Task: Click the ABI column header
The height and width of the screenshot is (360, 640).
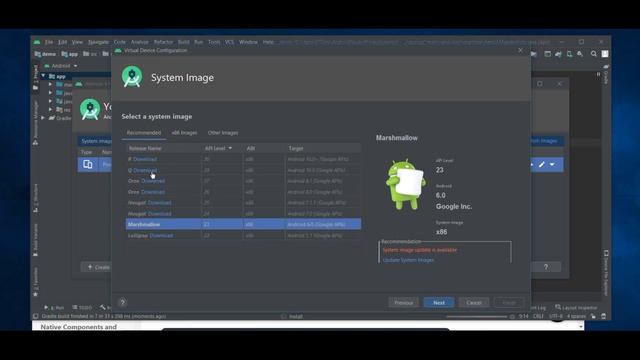Action: pyautogui.click(x=251, y=148)
